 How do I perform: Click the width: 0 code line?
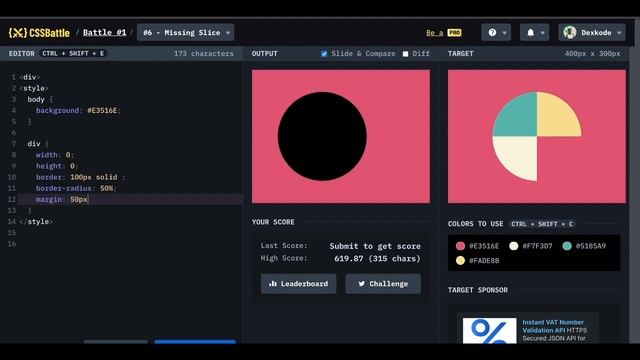point(55,155)
